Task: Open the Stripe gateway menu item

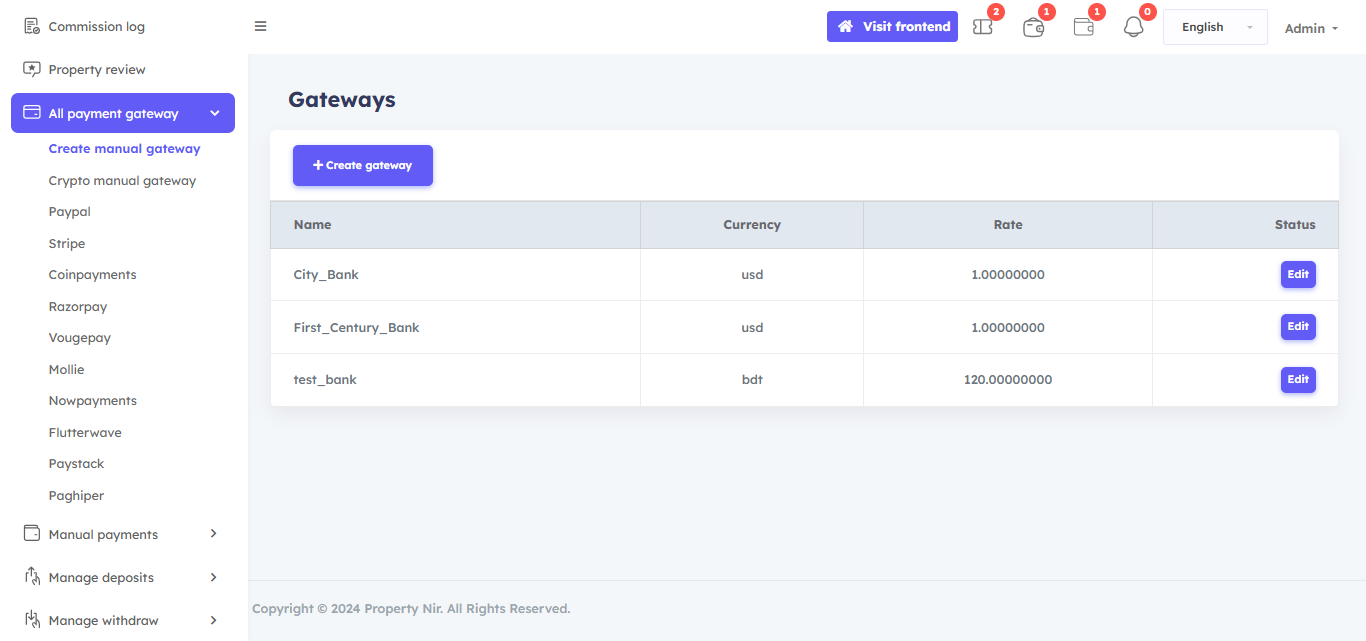Action: 67,244
